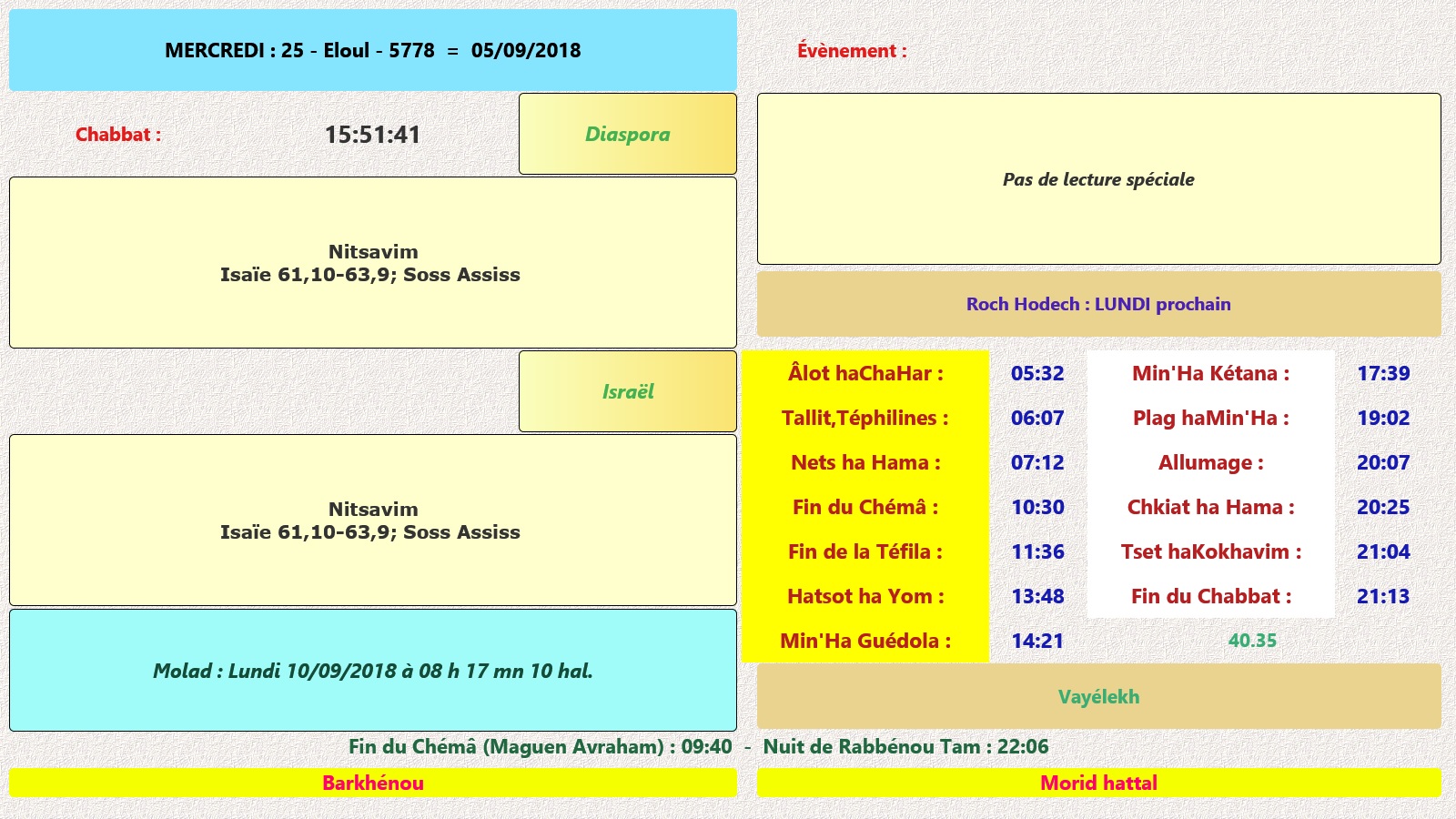Viewport: 1456px width, 819px height.
Task: Click the Évènement label
Action: click(852, 51)
